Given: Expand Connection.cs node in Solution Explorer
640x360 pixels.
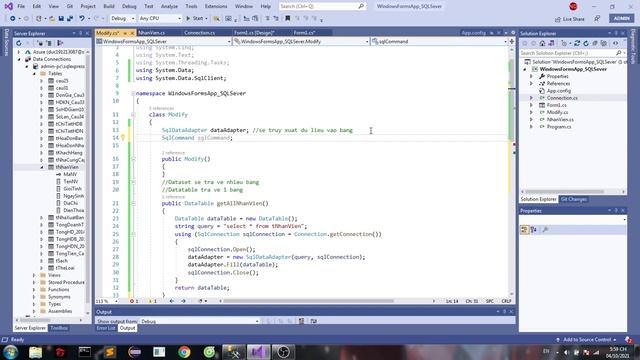Looking at the screenshot, I should pyautogui.click(x=531, y=98).
